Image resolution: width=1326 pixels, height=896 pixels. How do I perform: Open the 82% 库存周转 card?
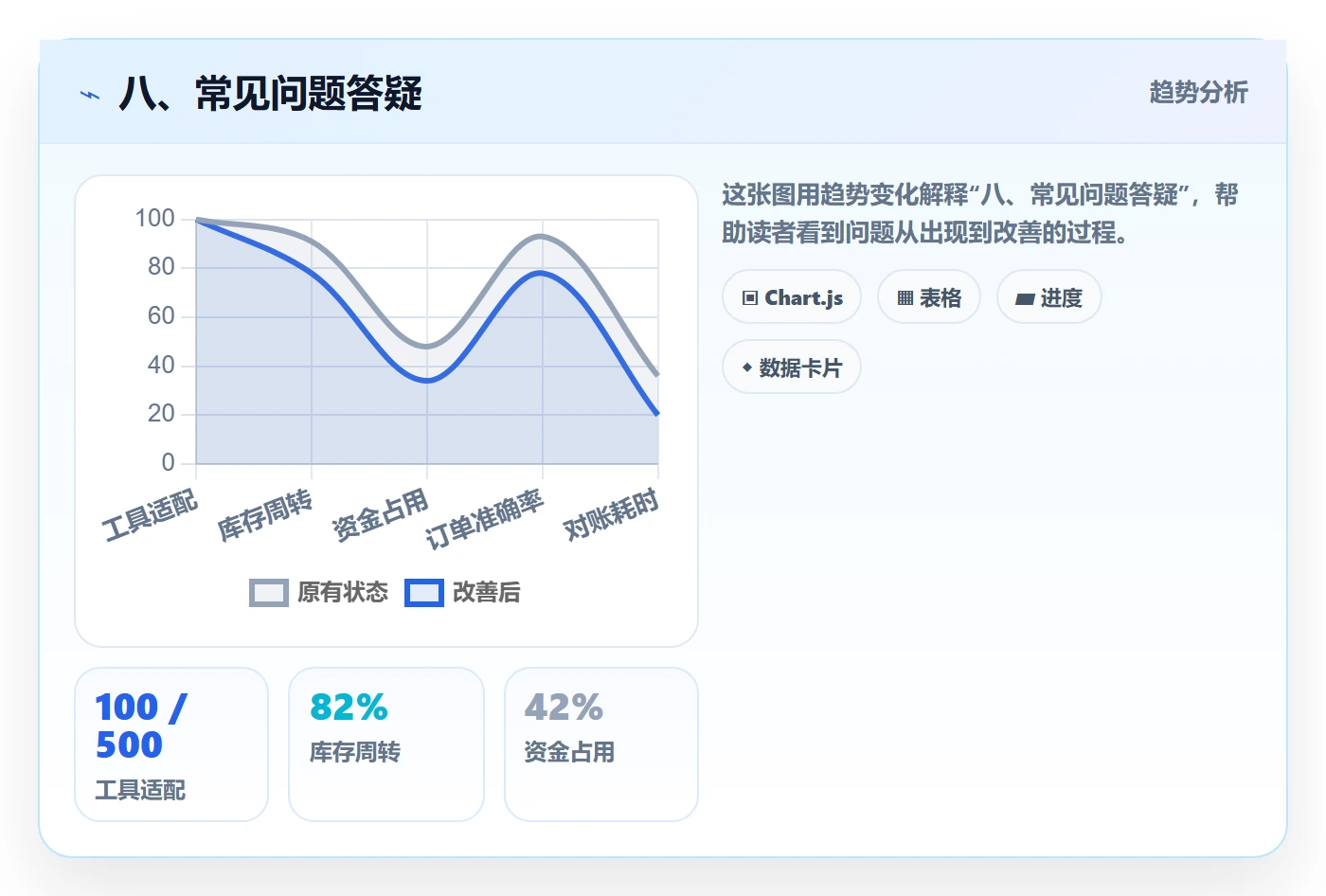[386, 744]
